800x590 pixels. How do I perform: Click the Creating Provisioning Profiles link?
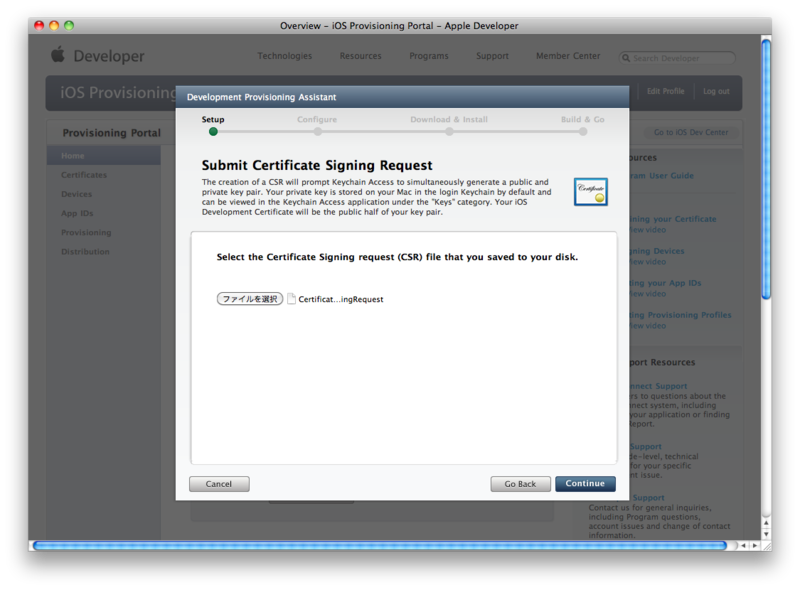[680, 315]
